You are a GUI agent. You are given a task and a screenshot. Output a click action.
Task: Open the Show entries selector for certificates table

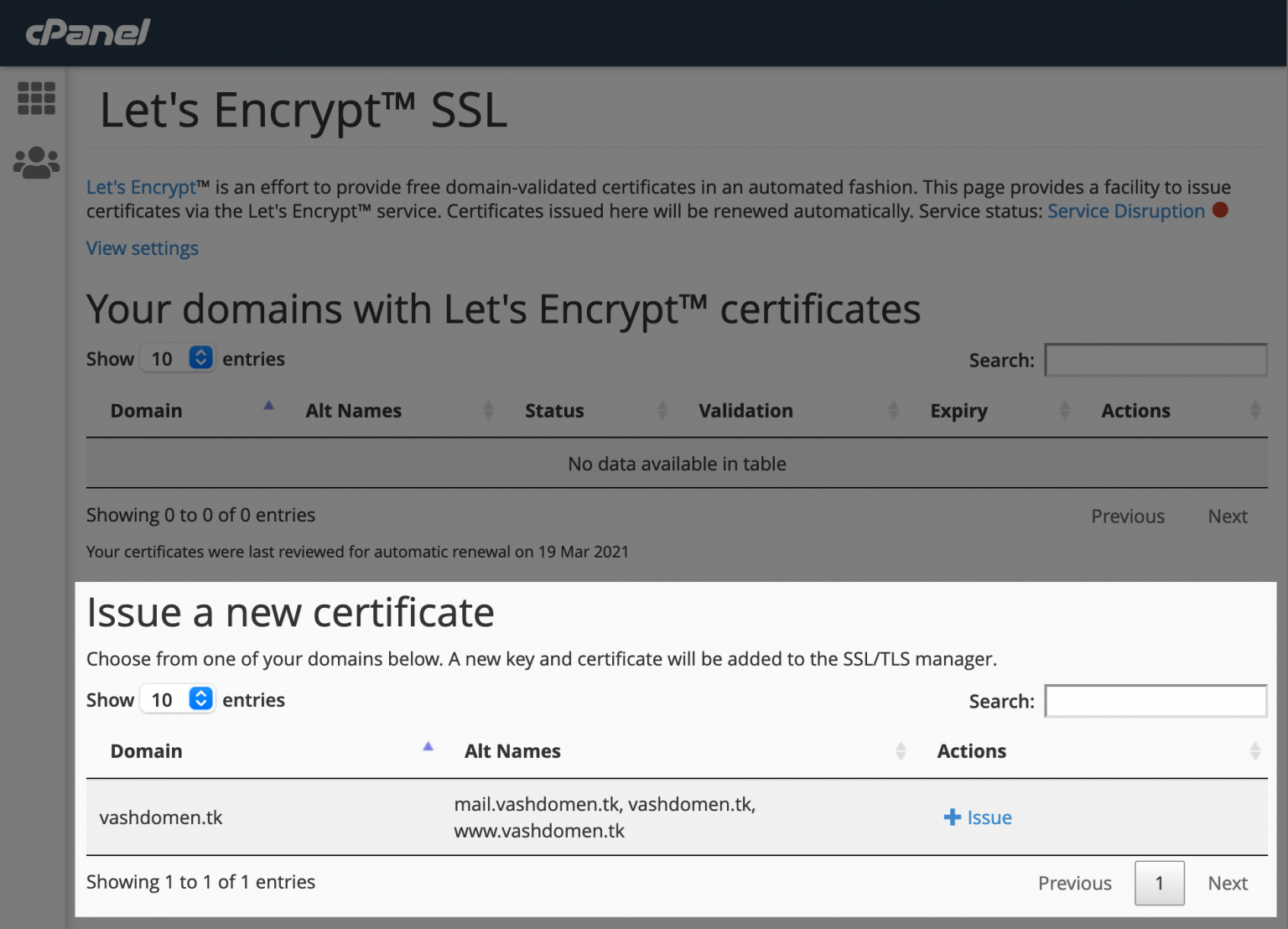(x=178, y=358)
